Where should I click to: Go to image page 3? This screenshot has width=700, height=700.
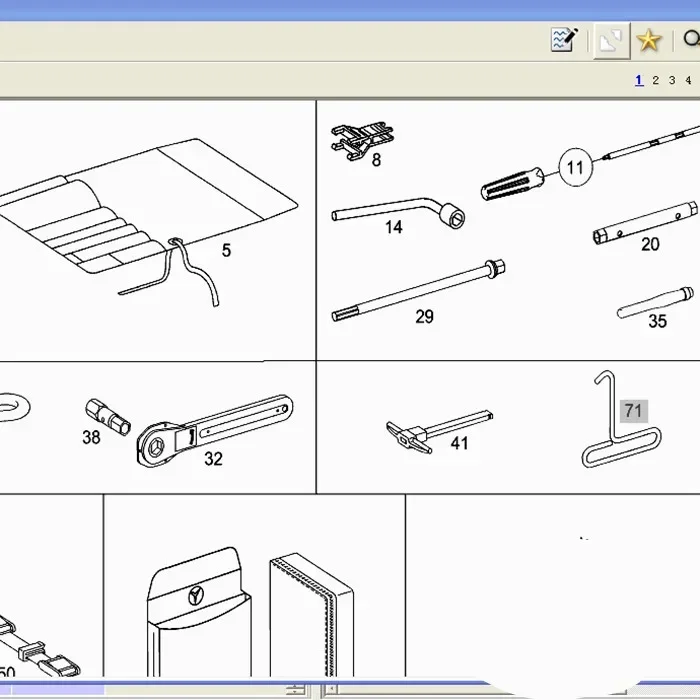(x=672, y=80)
